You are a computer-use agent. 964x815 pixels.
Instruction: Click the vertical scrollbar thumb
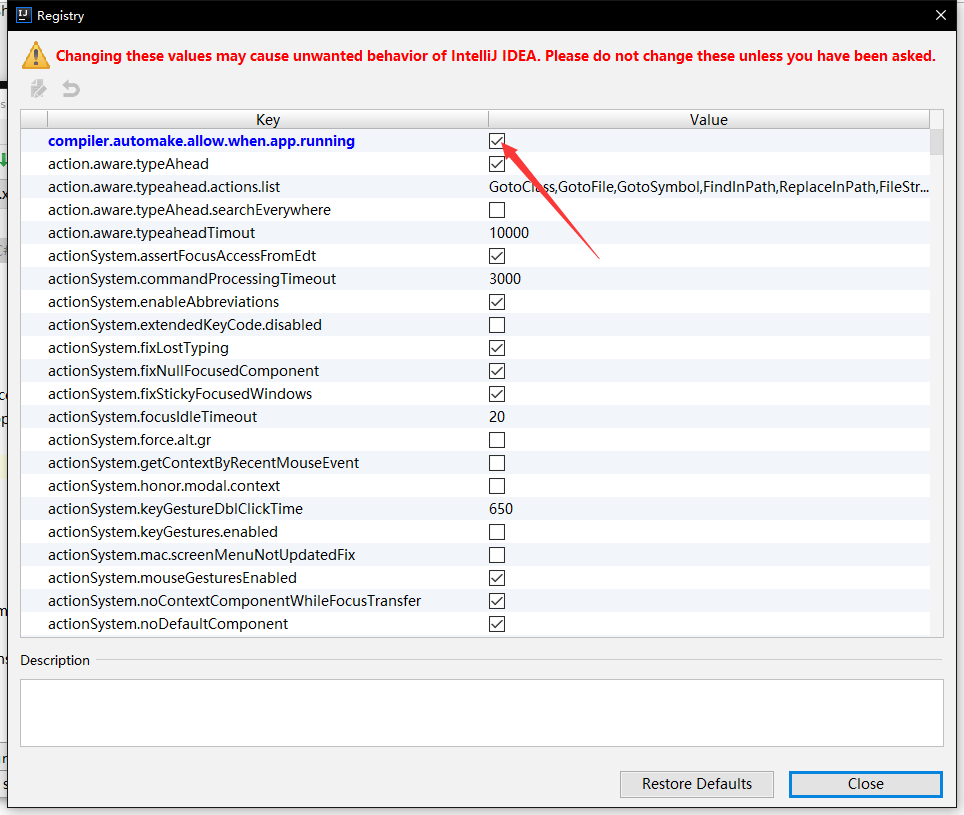pos(936,142)
